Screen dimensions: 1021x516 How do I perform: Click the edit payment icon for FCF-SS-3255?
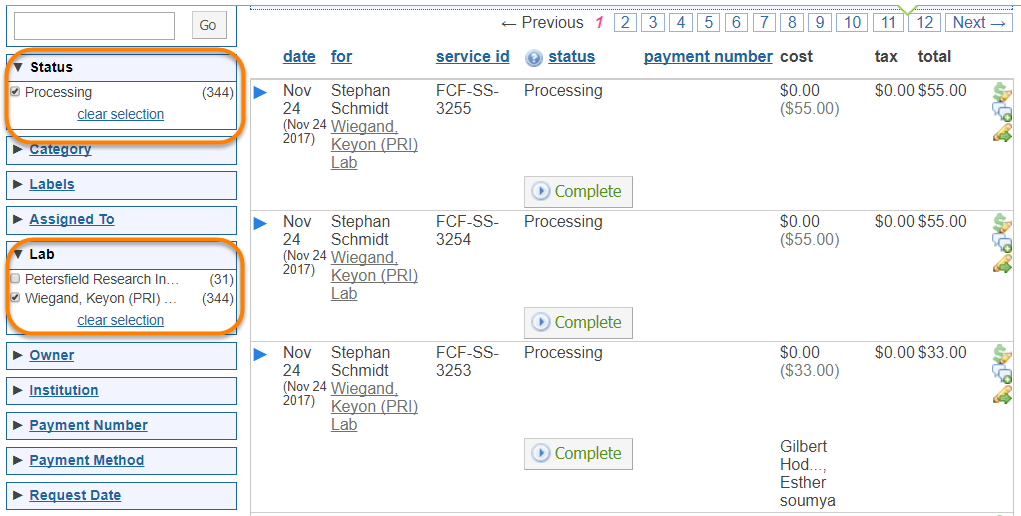coord(1002,92)
